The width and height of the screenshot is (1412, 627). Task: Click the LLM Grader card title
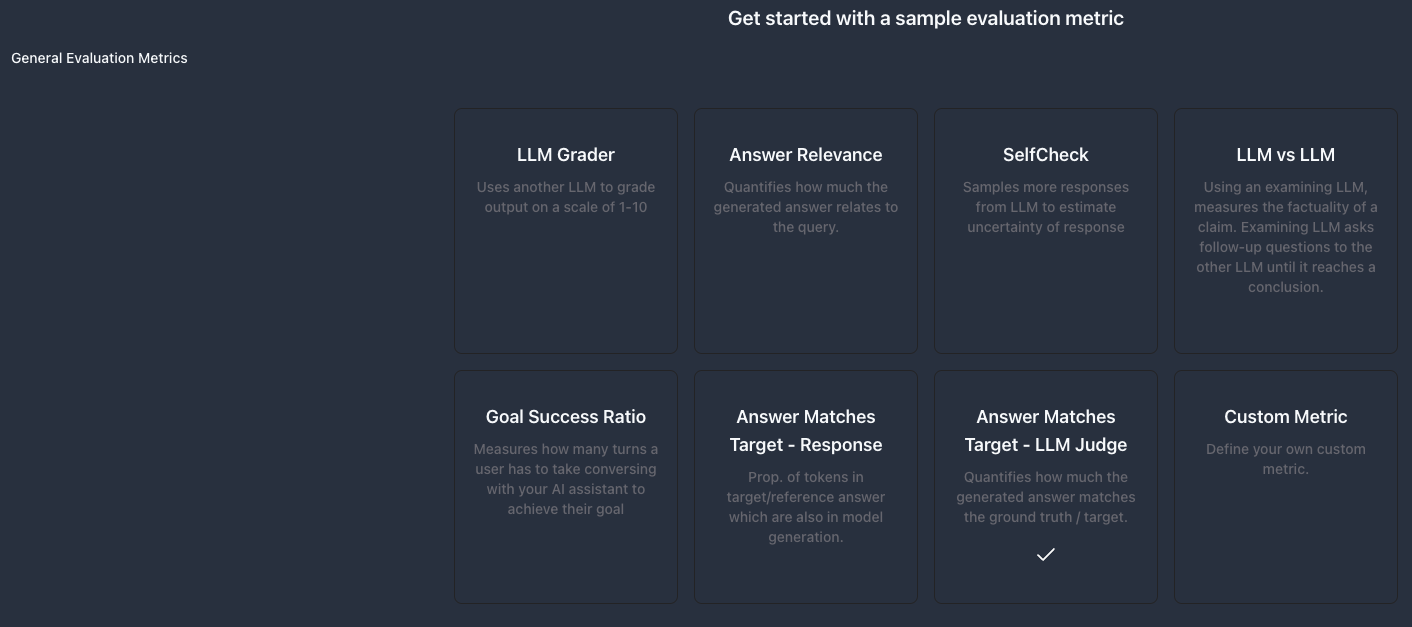(566, 155)
